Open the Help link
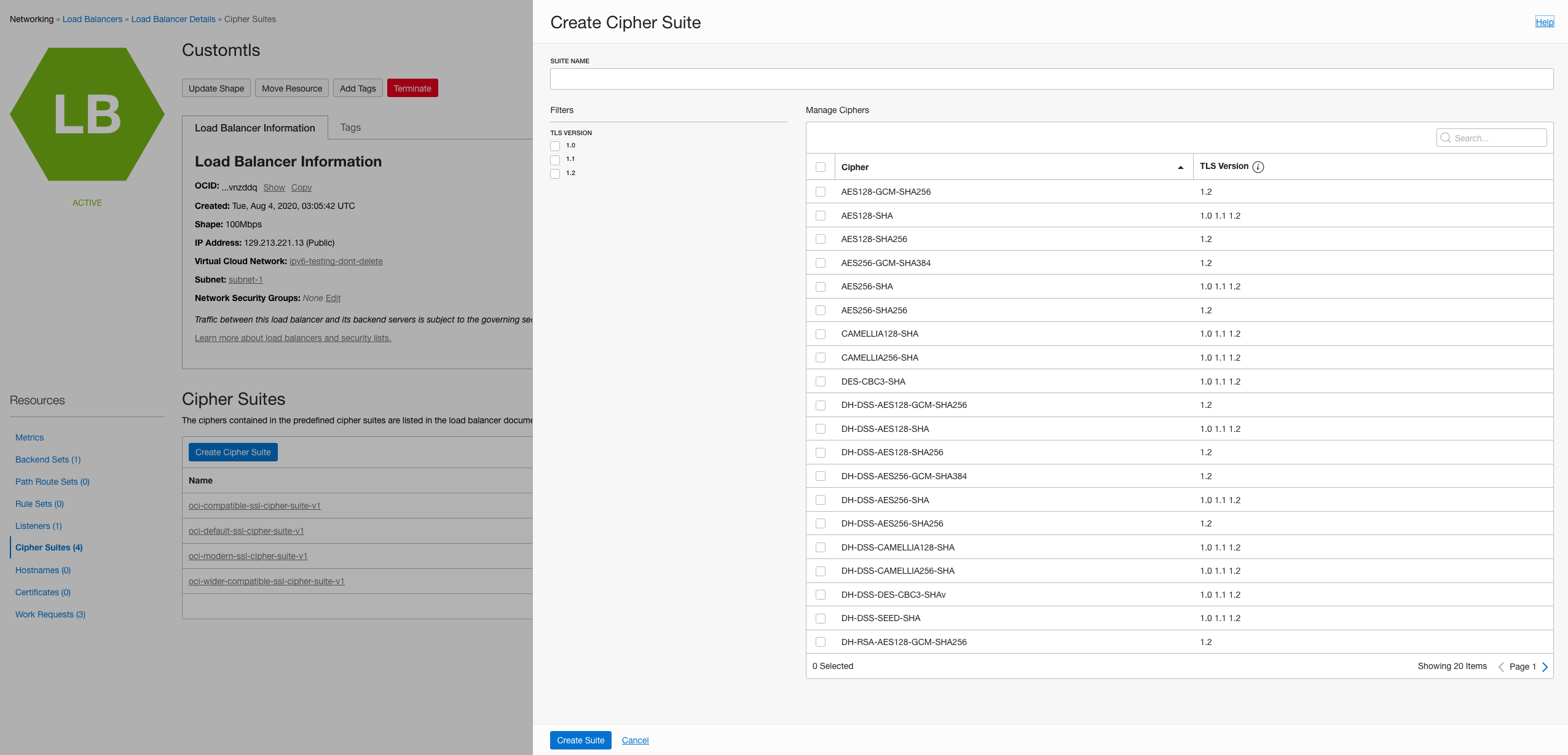The width and height of the screenshot is (1568, 755). 1544,22
